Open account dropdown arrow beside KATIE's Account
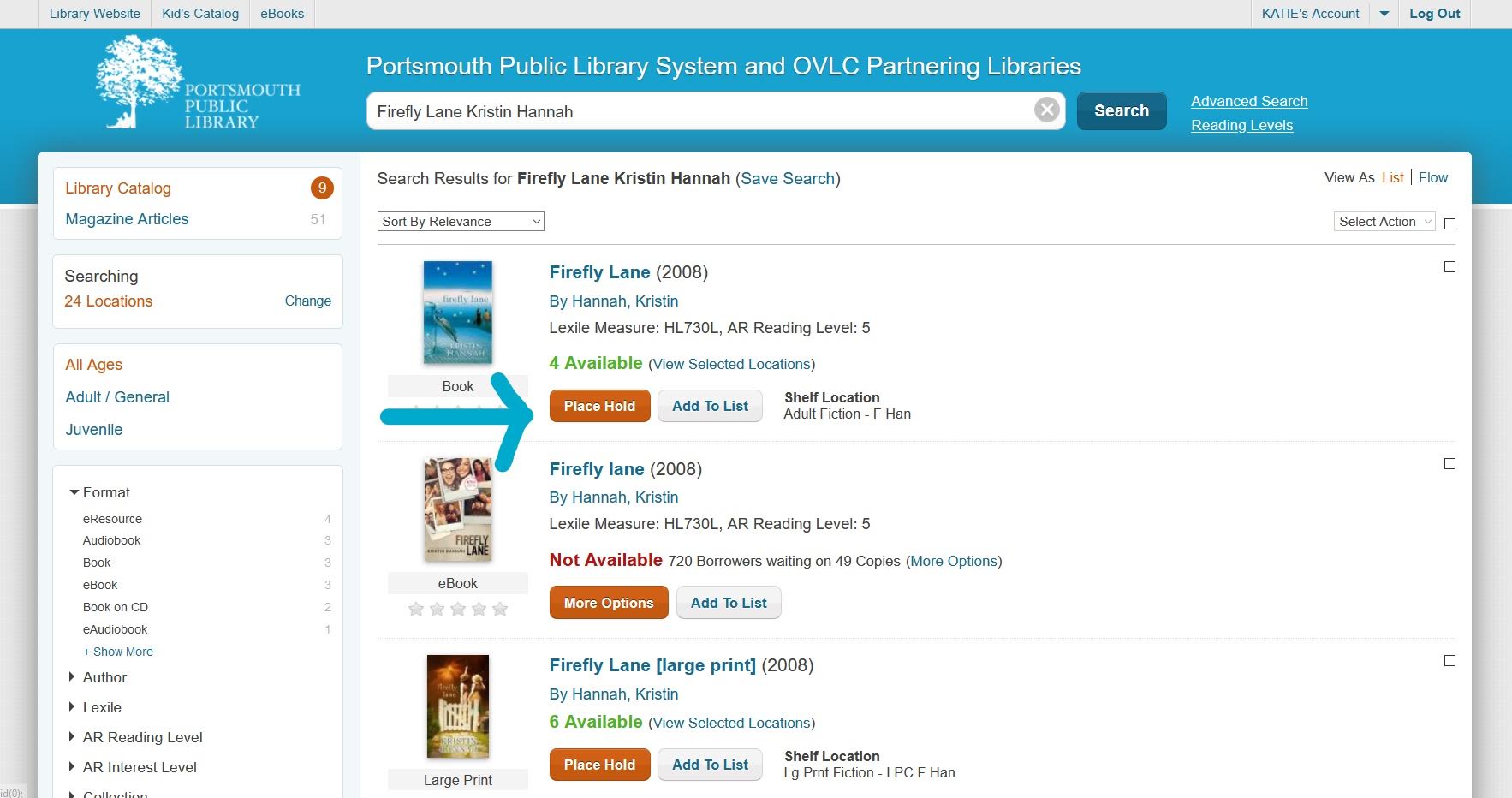Viewport: 1512px width, 798px height. point(1384,14)
